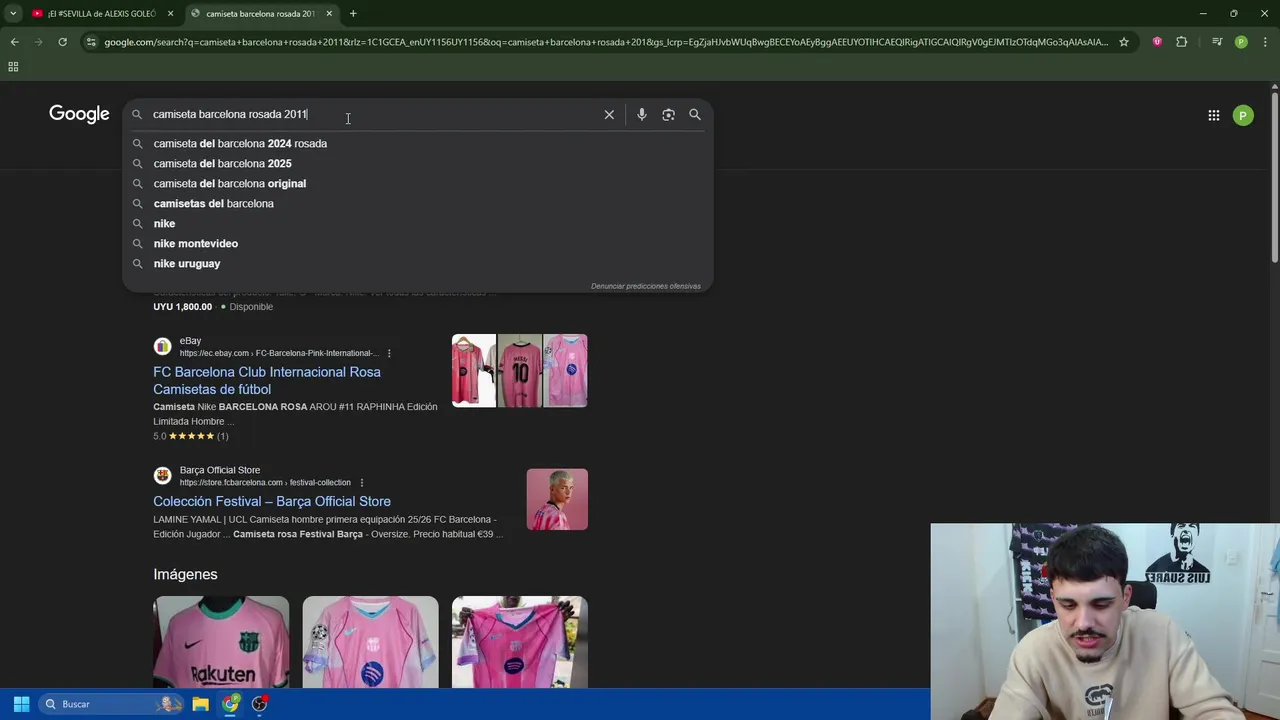Open the Chrome side panel icon

[1217, 42]
